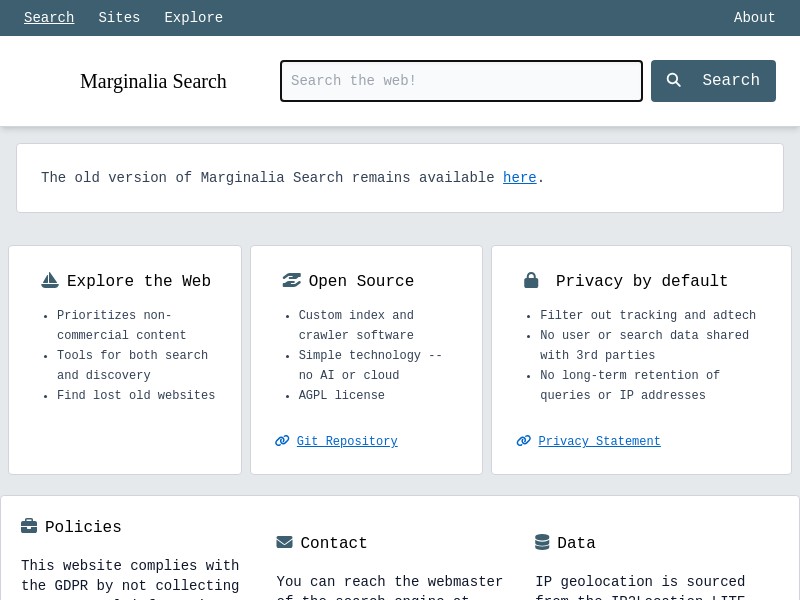This screenshot has width=800, height=600.
Task: Click the chain-link icon next to Privacy Statement
Action: click(523, 441)
